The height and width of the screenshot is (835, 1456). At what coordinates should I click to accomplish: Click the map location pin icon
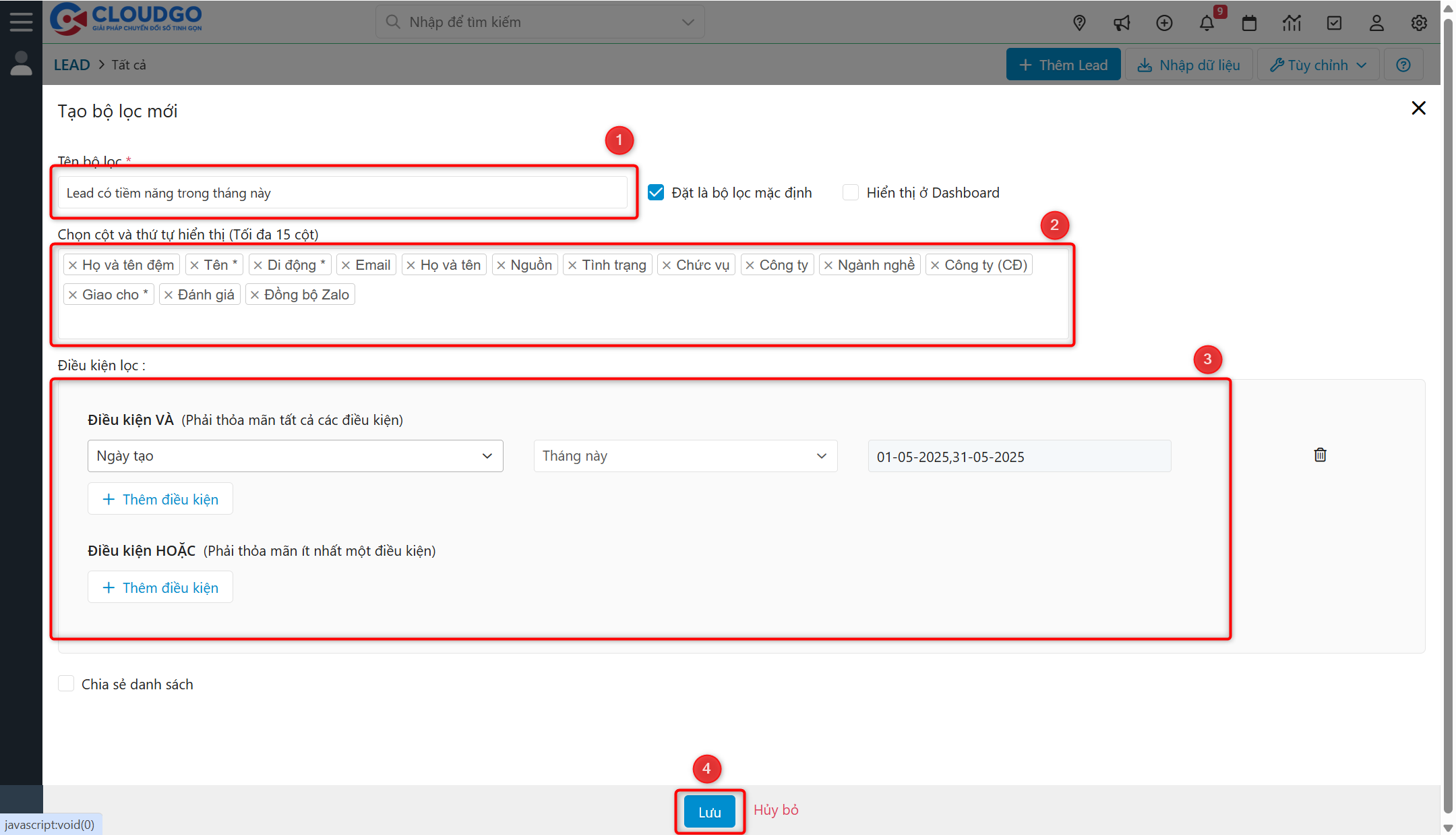coord(1079,23)
